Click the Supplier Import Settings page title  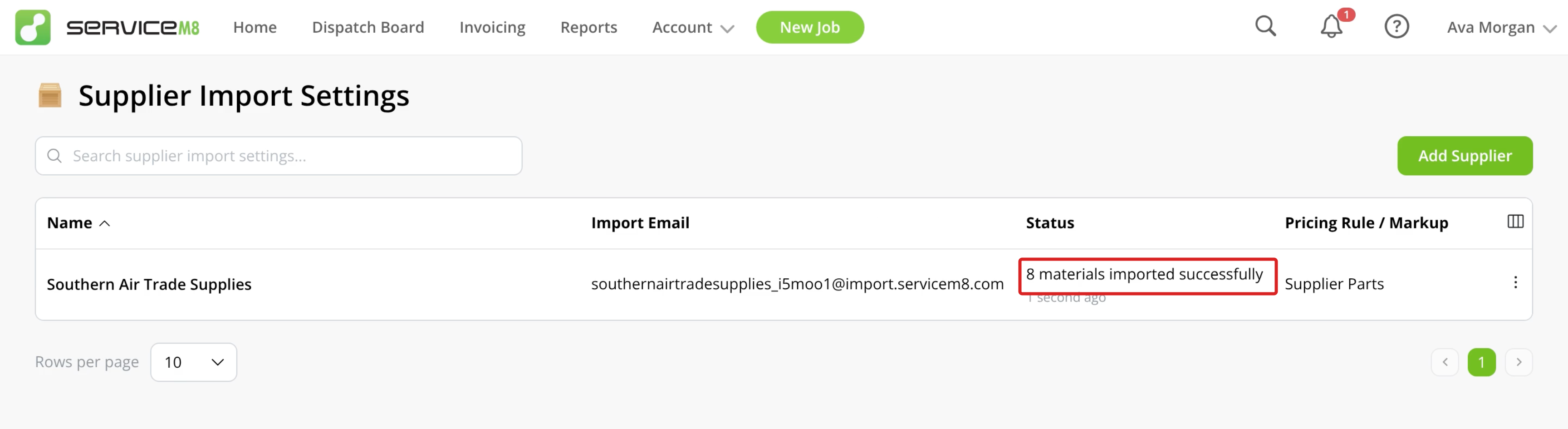[244, 96]
